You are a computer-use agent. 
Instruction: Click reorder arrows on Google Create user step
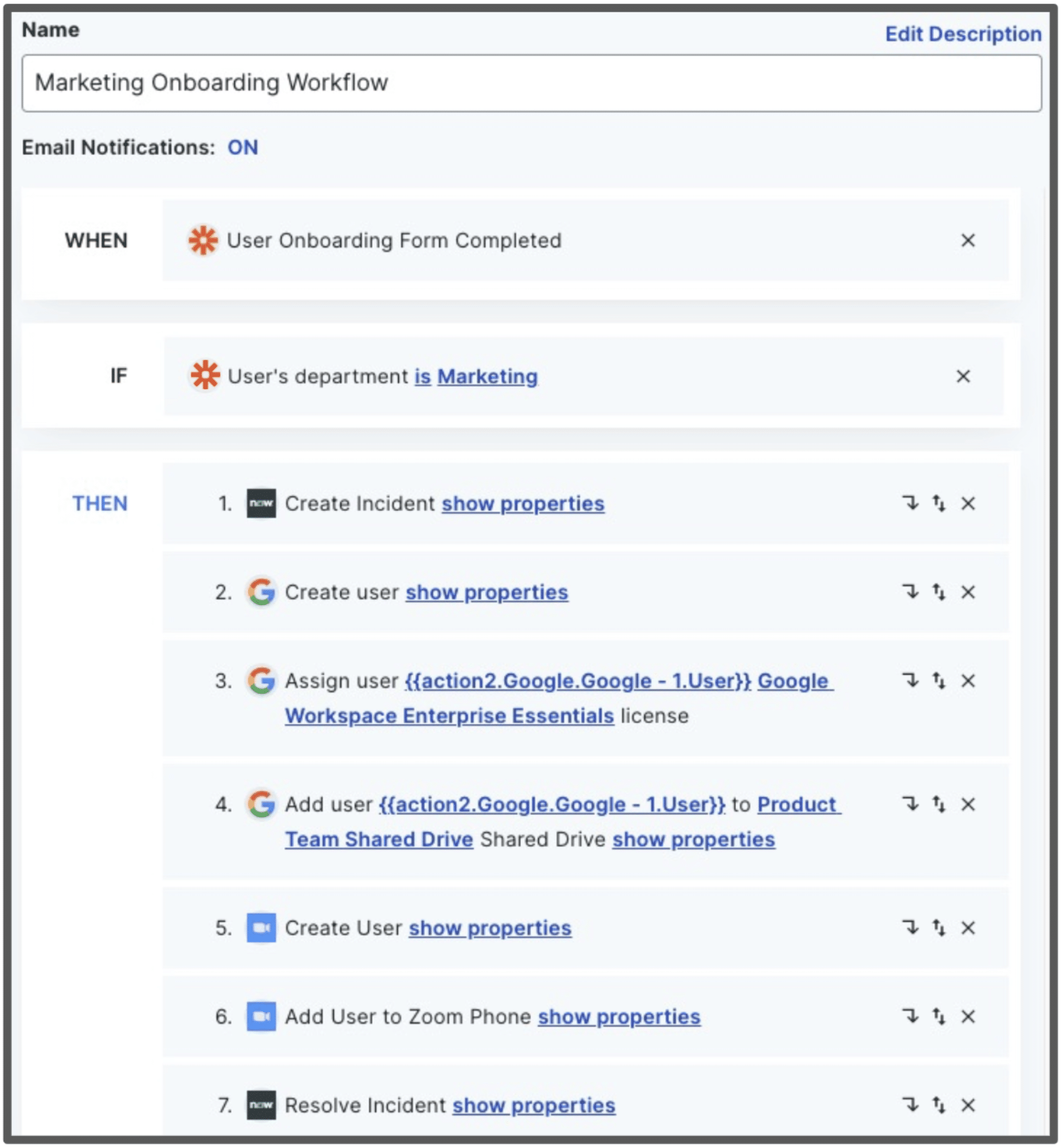tap(939, 592)
